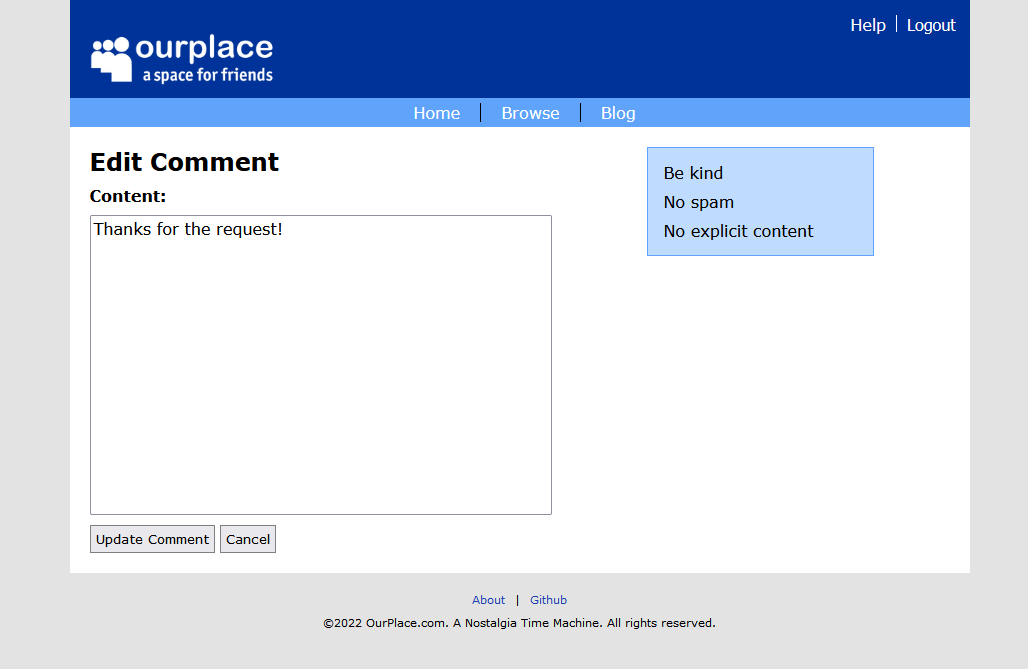Viewport: 1028px width, 669px height.
Task: Select the 'Thanks for the request!' text
Action: pyautogui.click(x=188, y=229)
